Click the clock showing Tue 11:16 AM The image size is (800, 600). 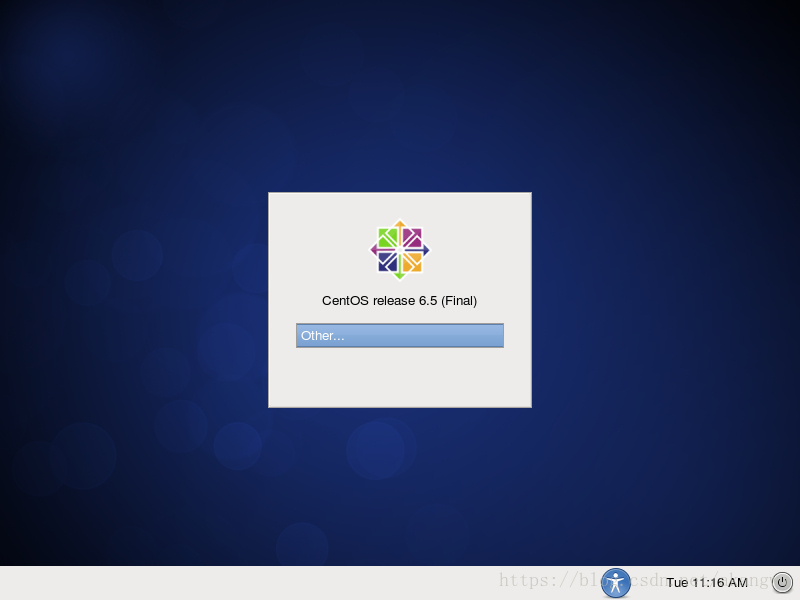707,583
